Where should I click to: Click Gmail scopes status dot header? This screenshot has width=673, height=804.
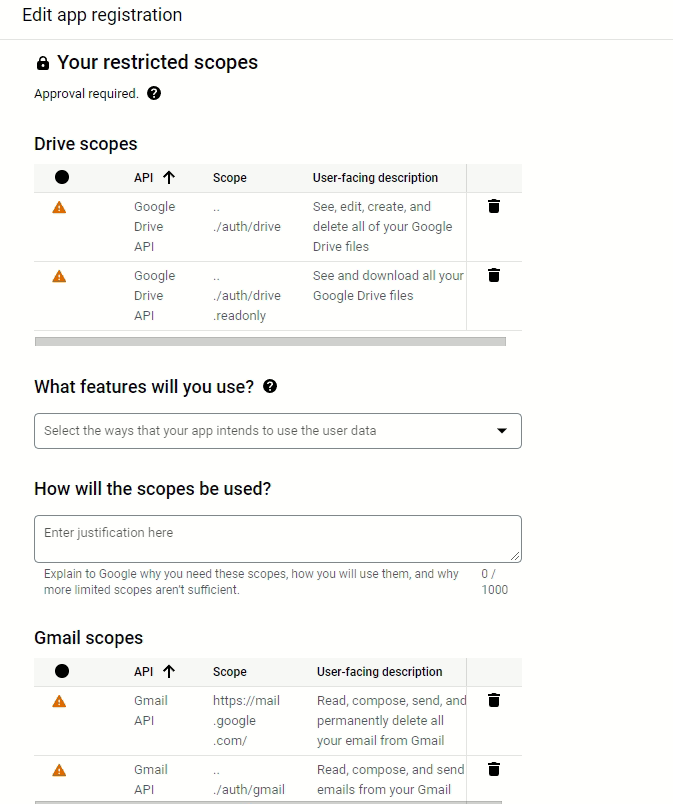[x=62, y=671]
